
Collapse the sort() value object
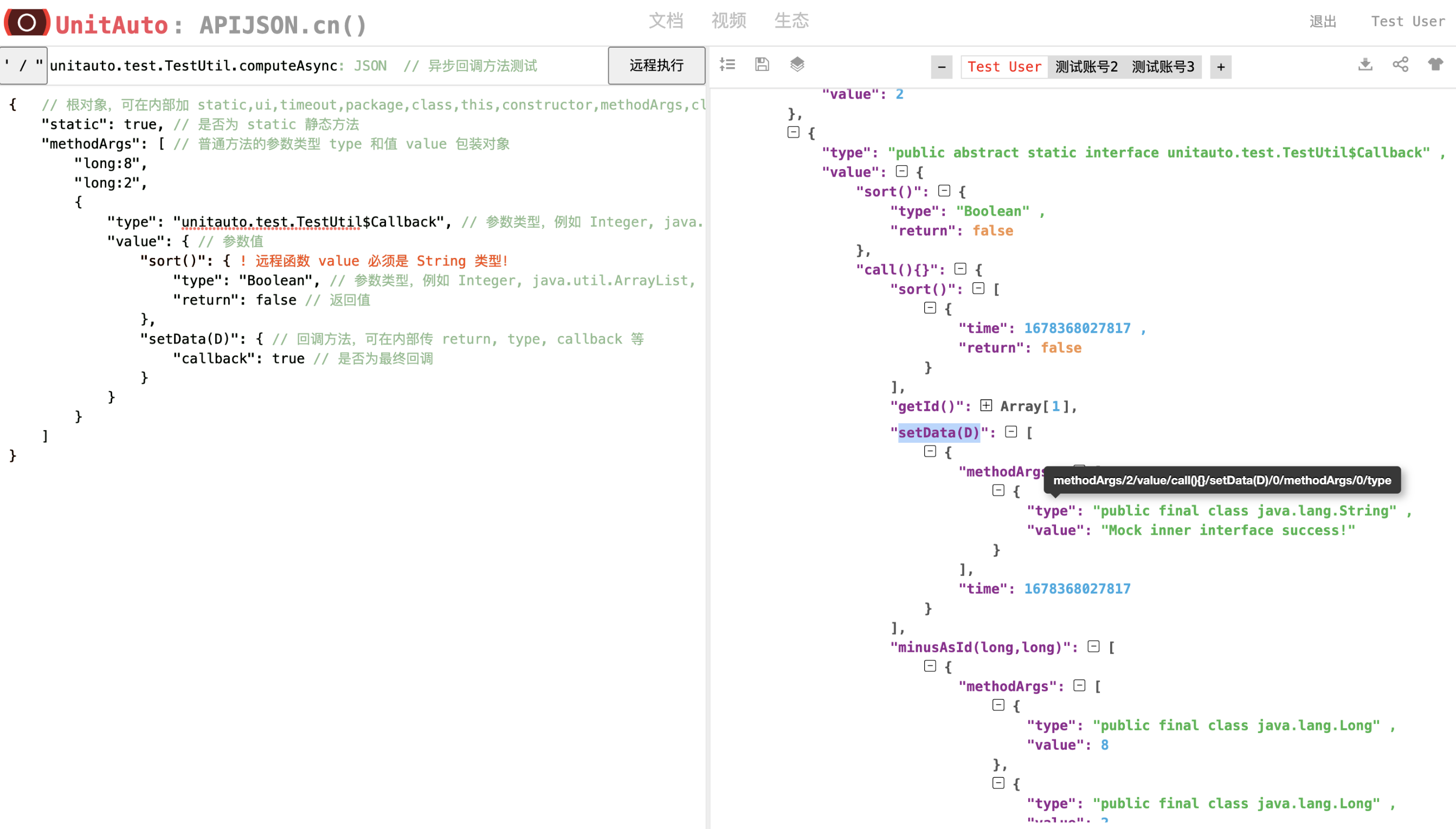point(944,191)
